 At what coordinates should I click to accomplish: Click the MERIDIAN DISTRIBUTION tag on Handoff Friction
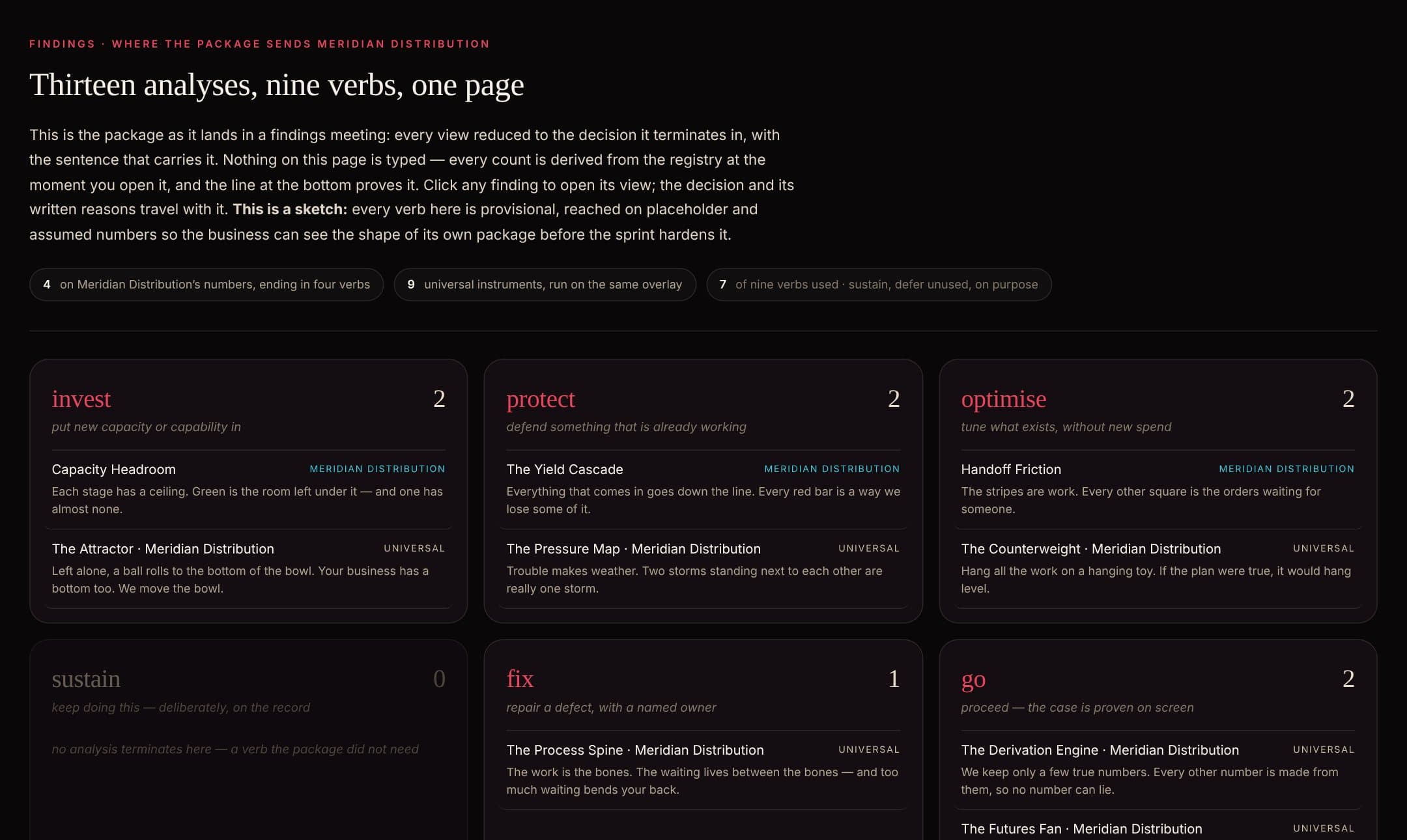point(1286,469)
